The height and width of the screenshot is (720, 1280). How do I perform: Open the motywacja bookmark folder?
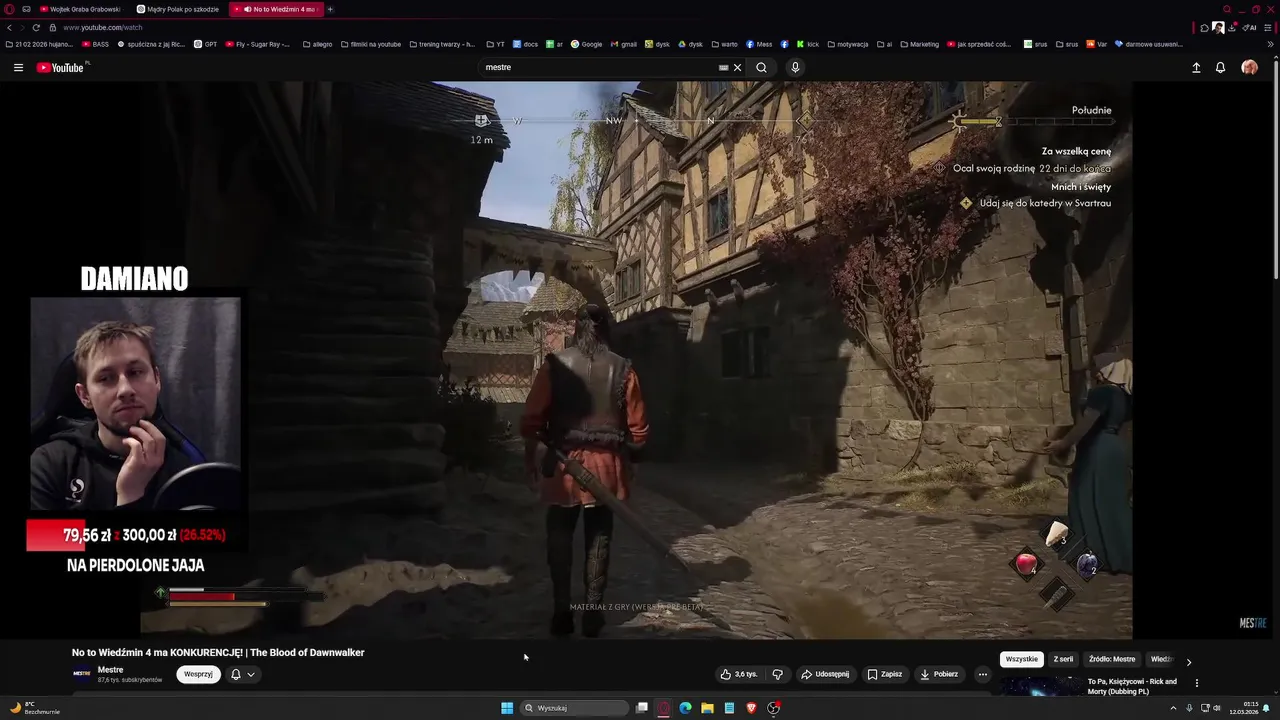(847, 44)
